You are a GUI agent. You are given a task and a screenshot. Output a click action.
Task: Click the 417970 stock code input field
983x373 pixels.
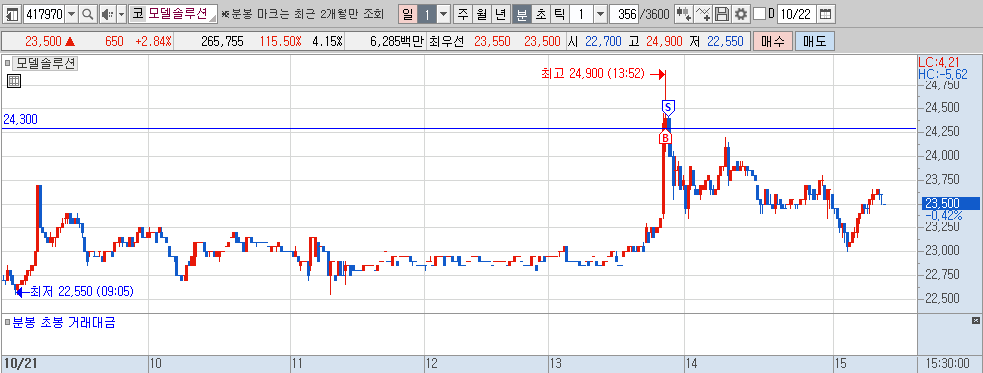[43, 14]
